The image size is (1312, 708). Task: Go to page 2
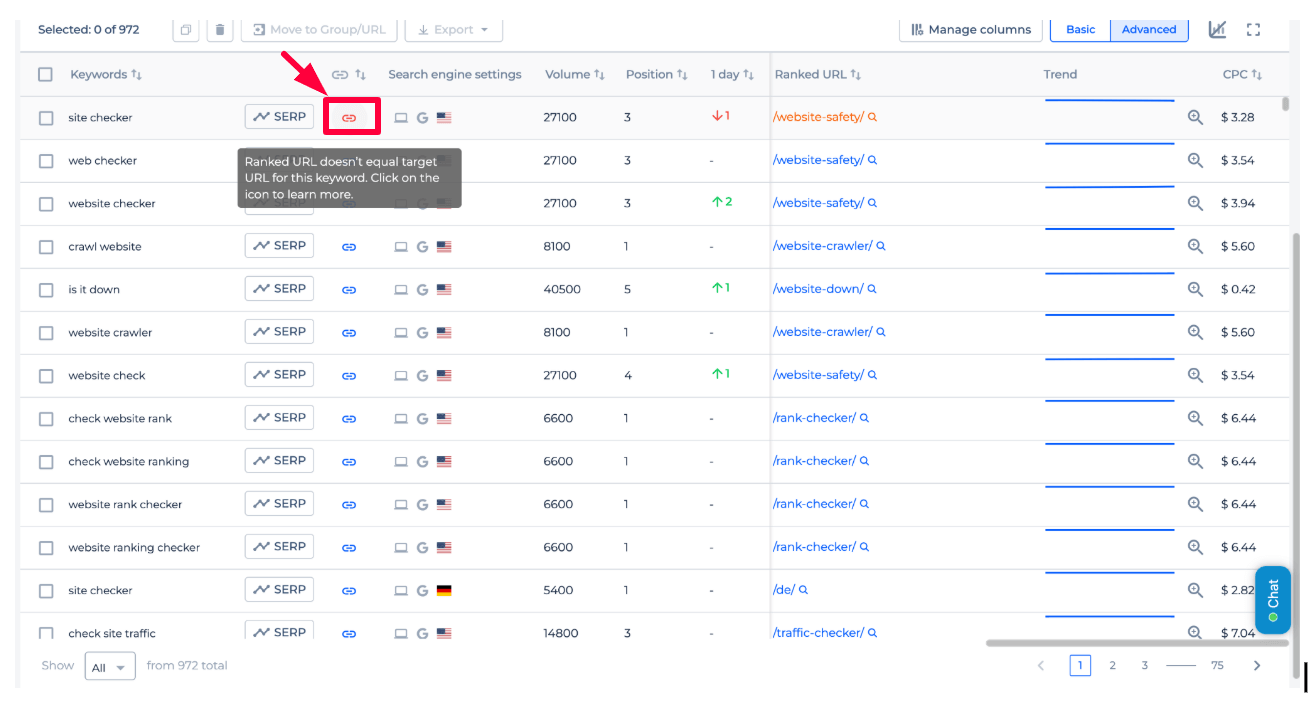pos(1112,665)
